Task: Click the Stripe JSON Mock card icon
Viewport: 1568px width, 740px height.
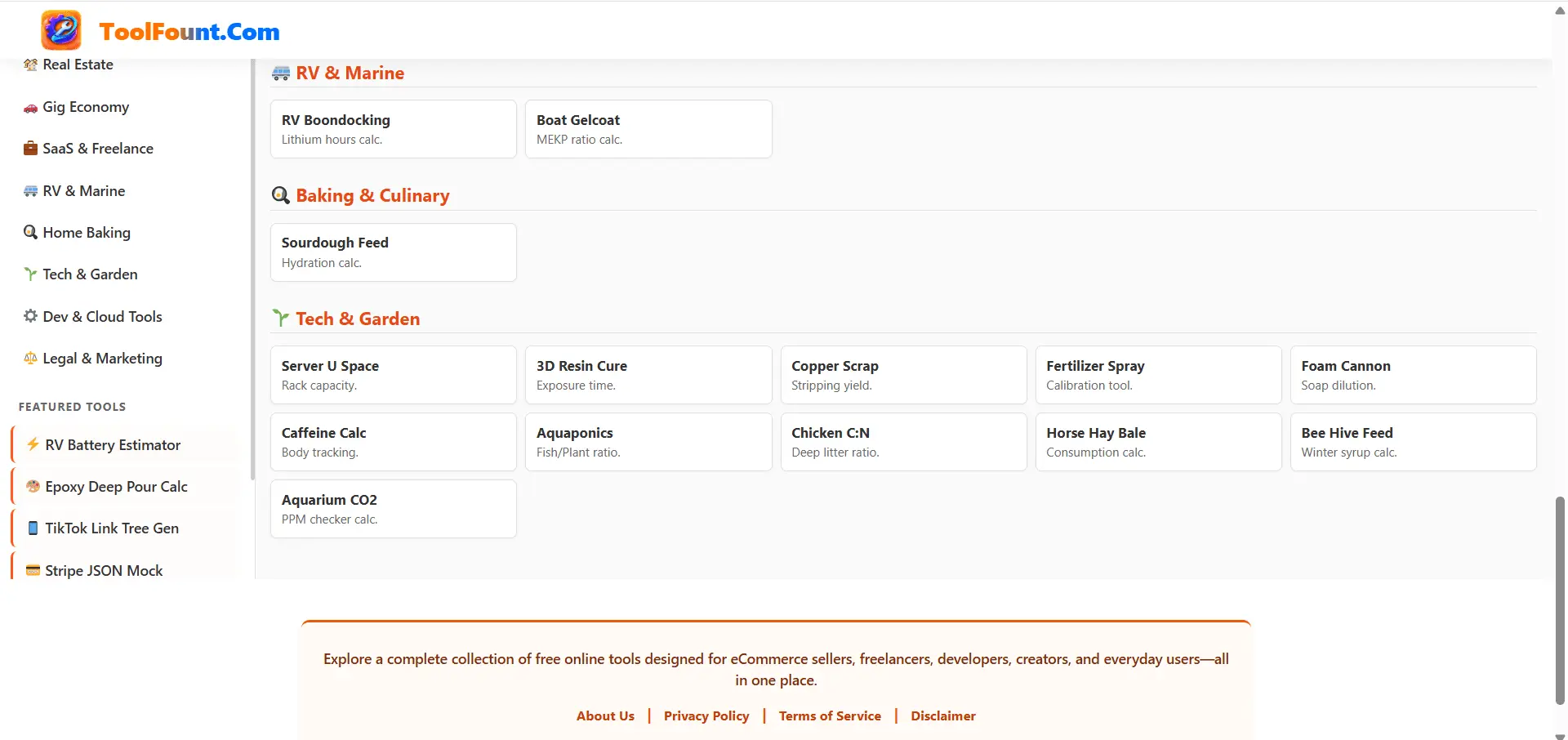Action: [x=33, y=571]
